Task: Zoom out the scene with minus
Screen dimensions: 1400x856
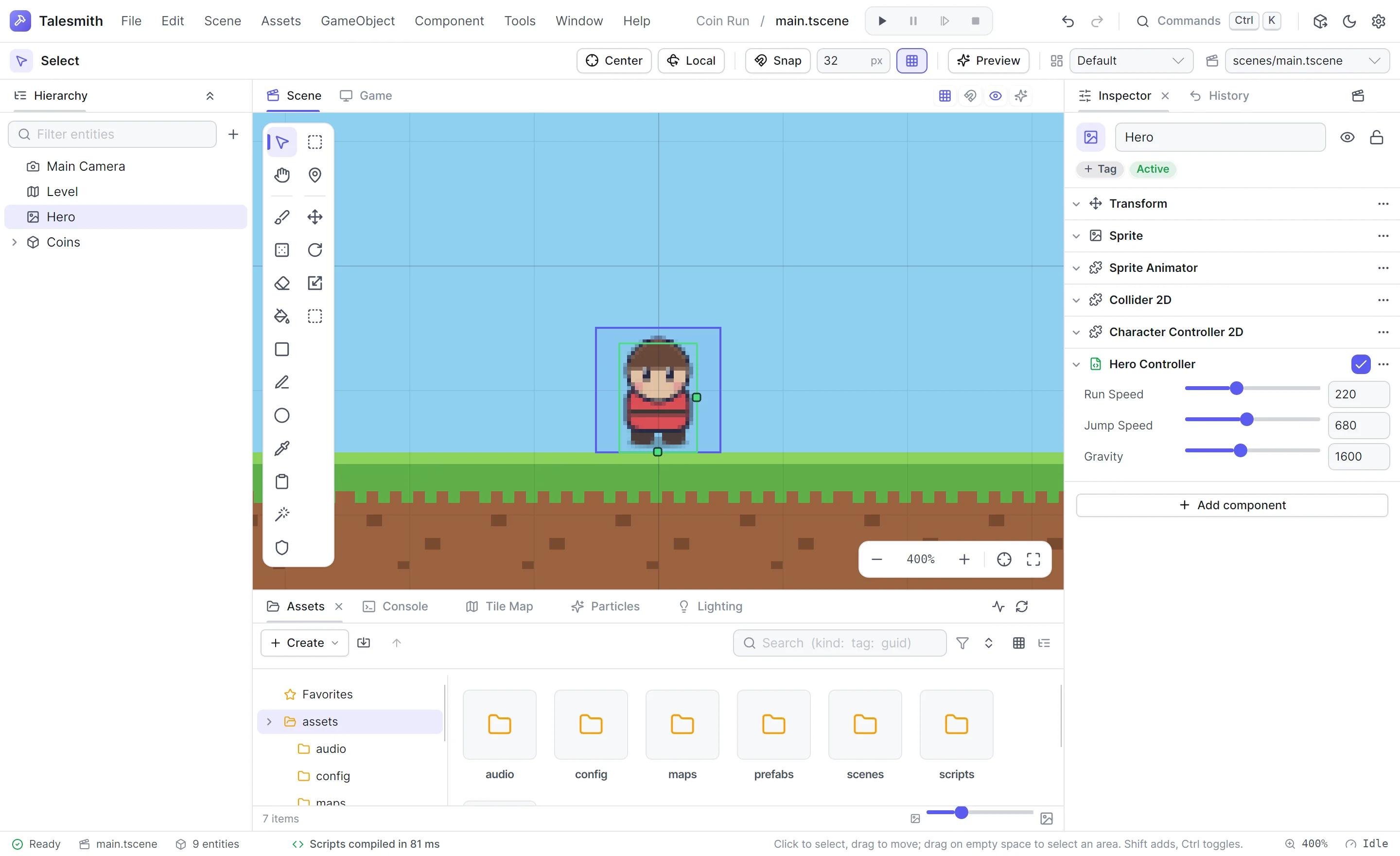Action: 877,559
